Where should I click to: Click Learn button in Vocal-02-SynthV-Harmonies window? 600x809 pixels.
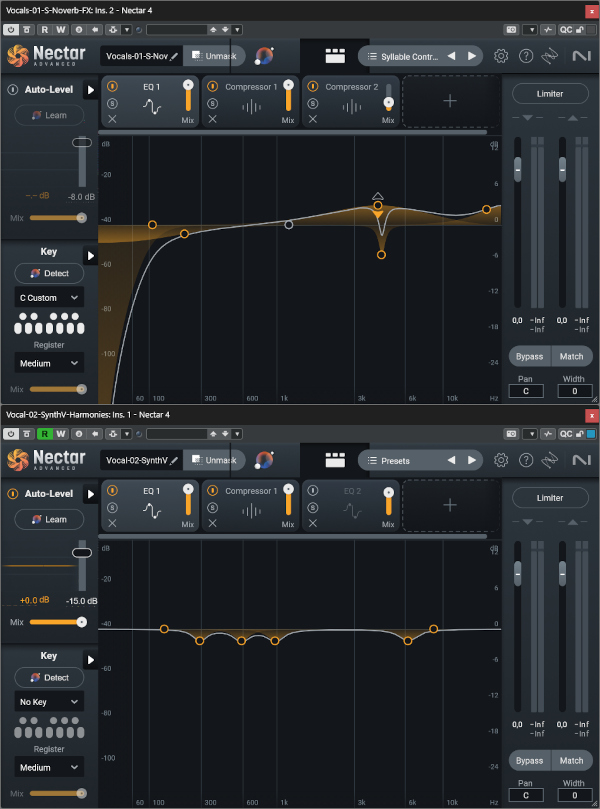[x=49, y=520]
